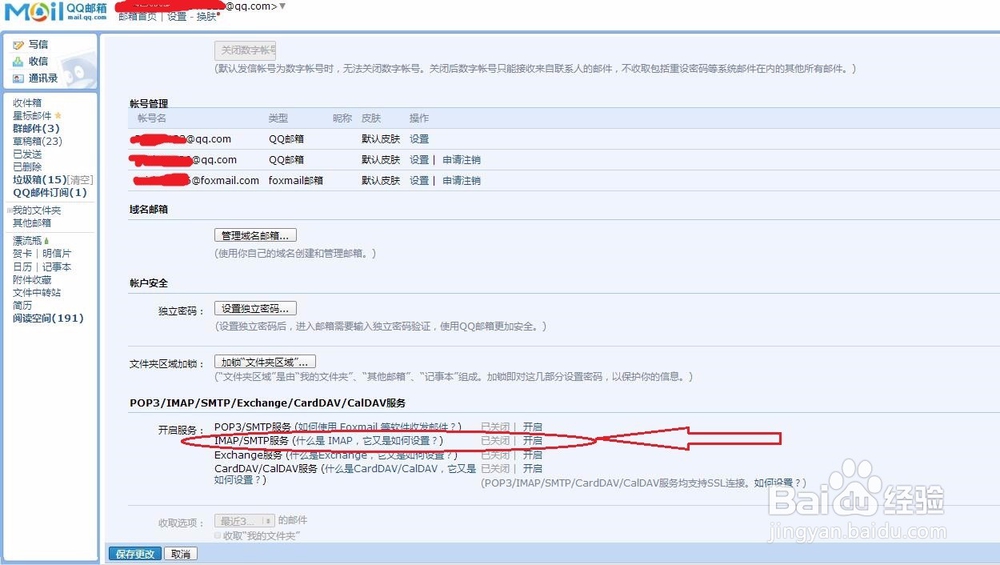Click 申请注销 for the second qq.com account
1000x565 pixels.
462,159
